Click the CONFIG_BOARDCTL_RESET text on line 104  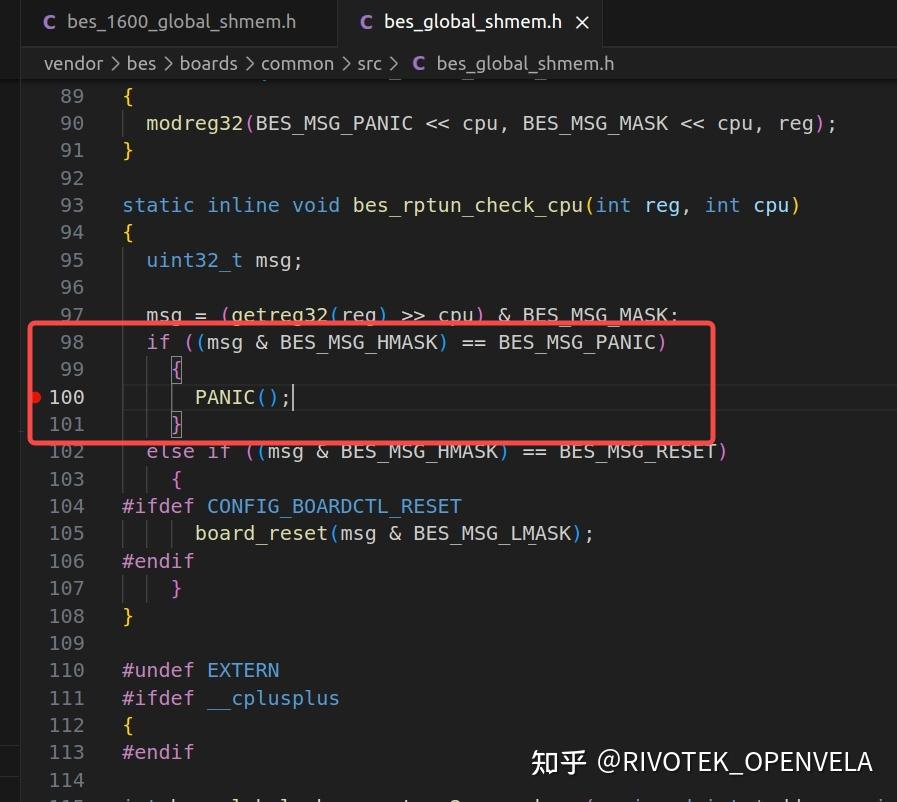click(334, 506)
